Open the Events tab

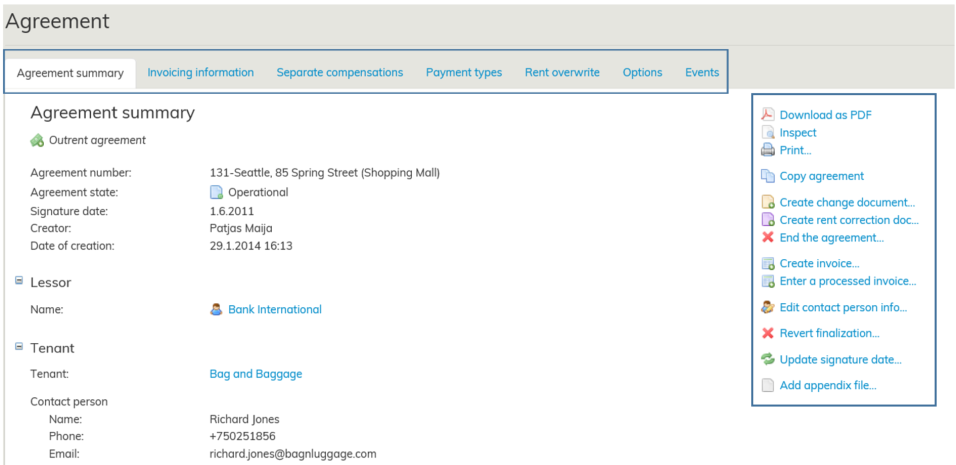coord(701,73)
